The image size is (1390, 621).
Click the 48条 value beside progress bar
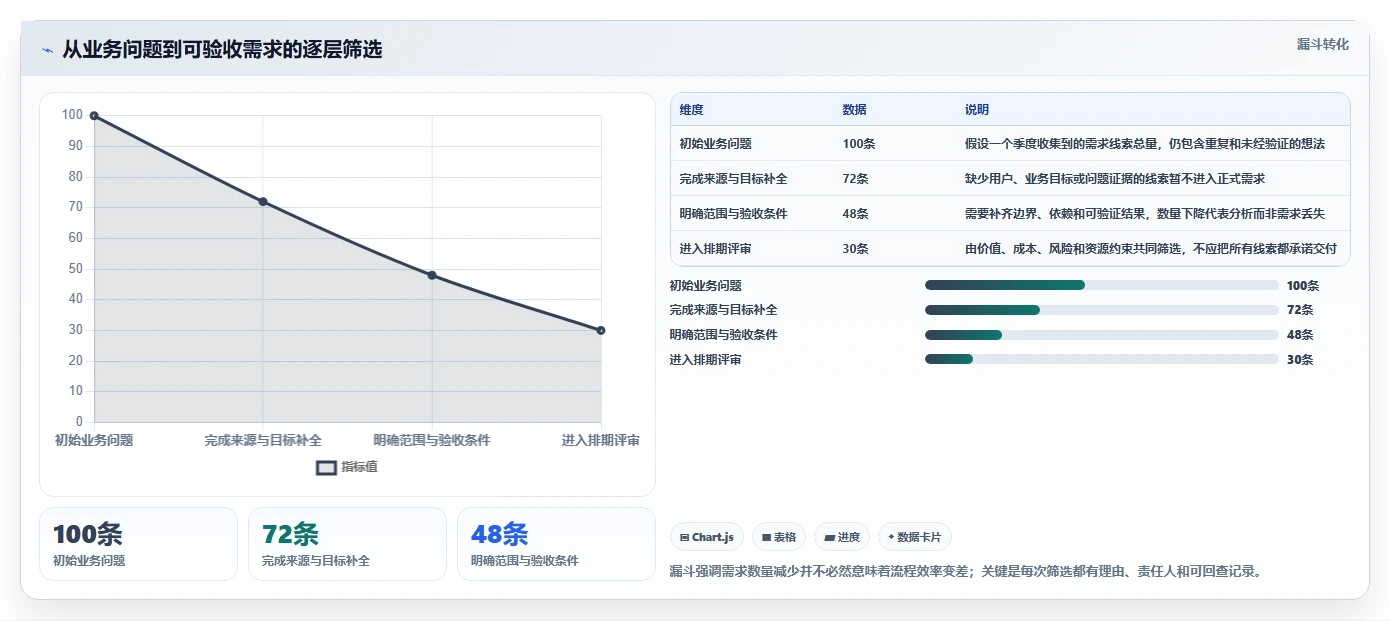tap(1300, 335)
